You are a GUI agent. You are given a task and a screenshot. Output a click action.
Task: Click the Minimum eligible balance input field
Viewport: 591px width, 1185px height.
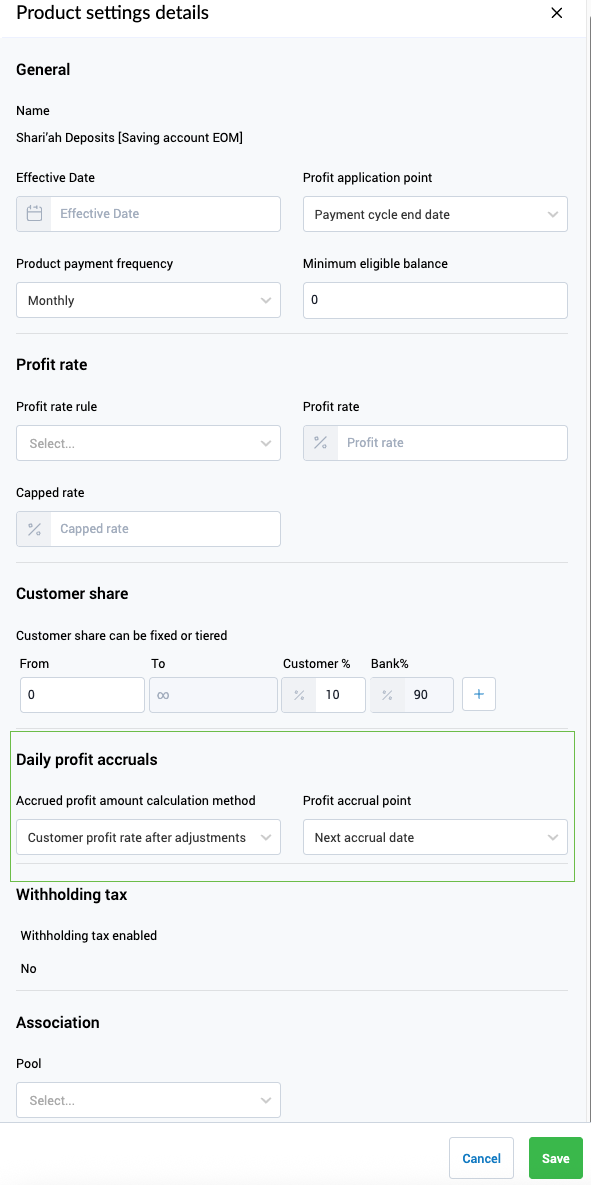(x=435, y=300)
